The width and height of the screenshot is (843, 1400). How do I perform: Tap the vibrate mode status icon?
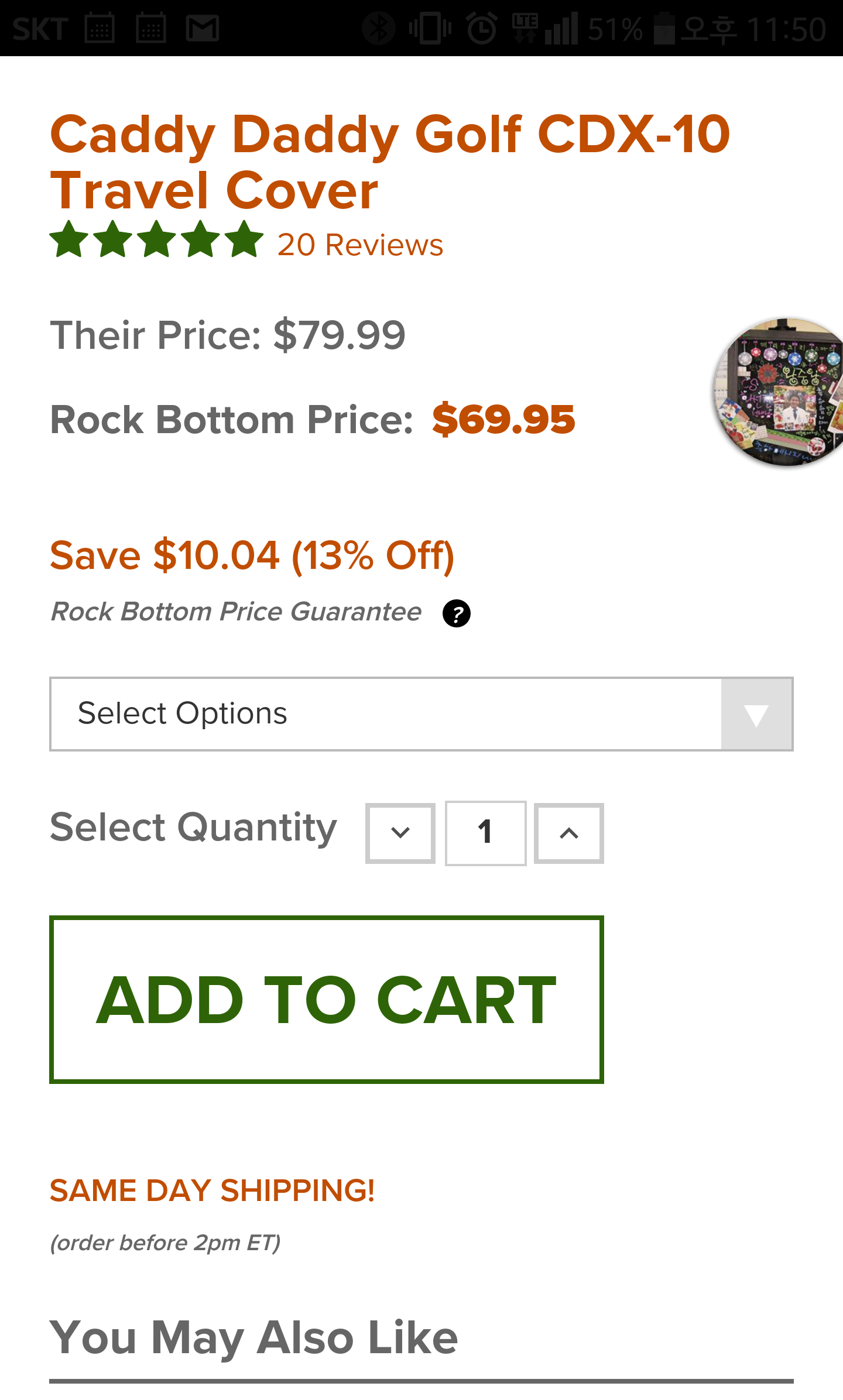pyautogui.click(x=430, y=28)
